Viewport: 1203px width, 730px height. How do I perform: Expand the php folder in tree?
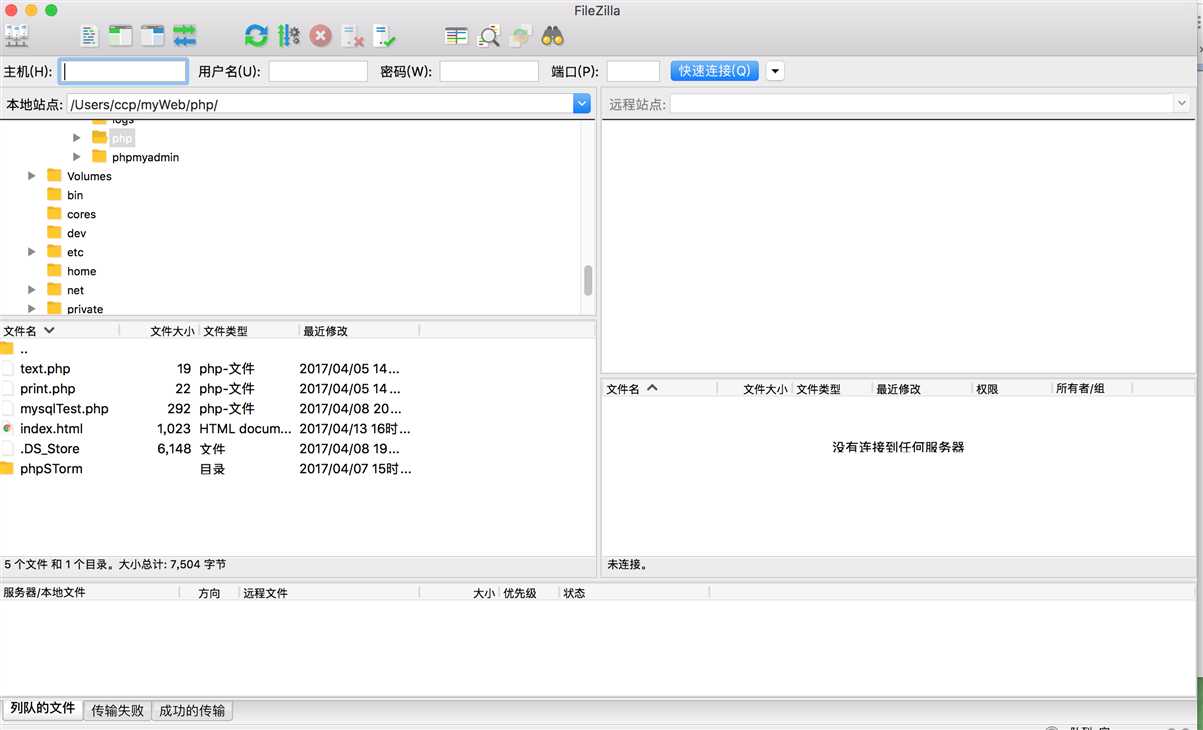click(x=77, y=138)
